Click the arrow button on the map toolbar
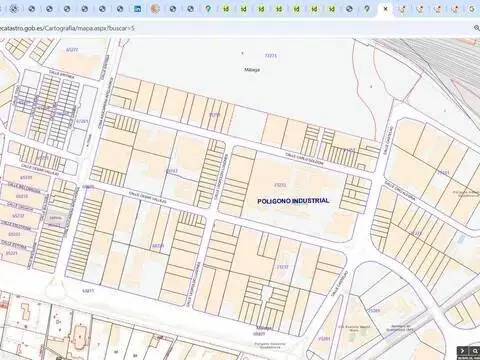The height and width of the screenshot is (360, 480). (462, 351)
